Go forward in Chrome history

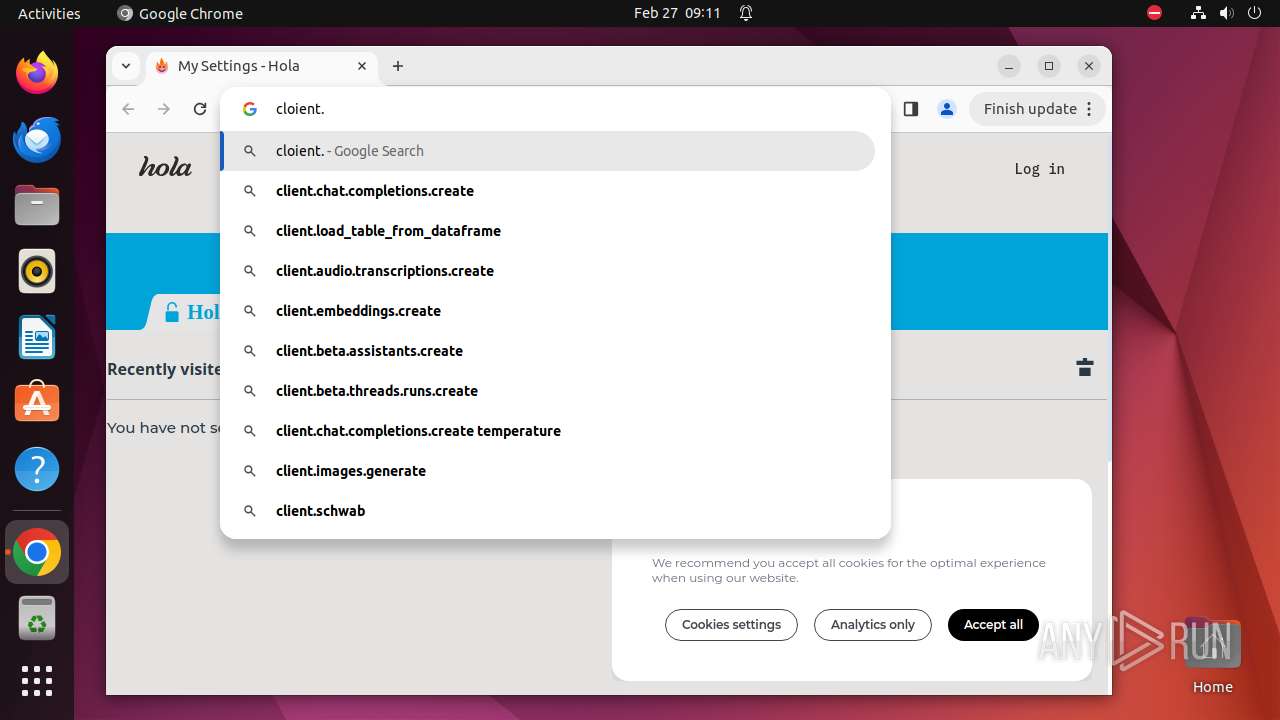[x=164, y=109]
